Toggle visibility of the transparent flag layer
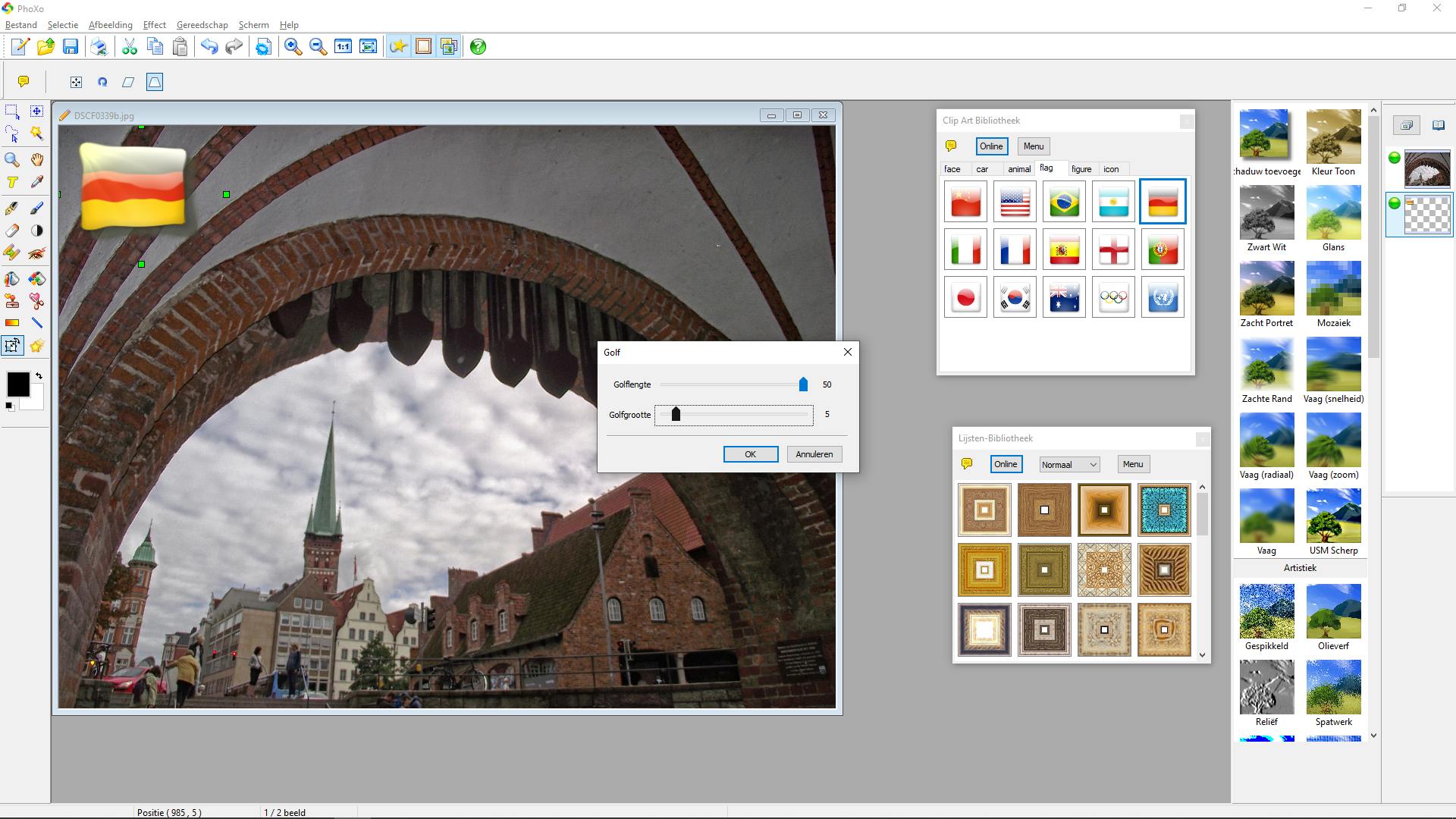1456x819 pixels. click(x=1394, y=203)
